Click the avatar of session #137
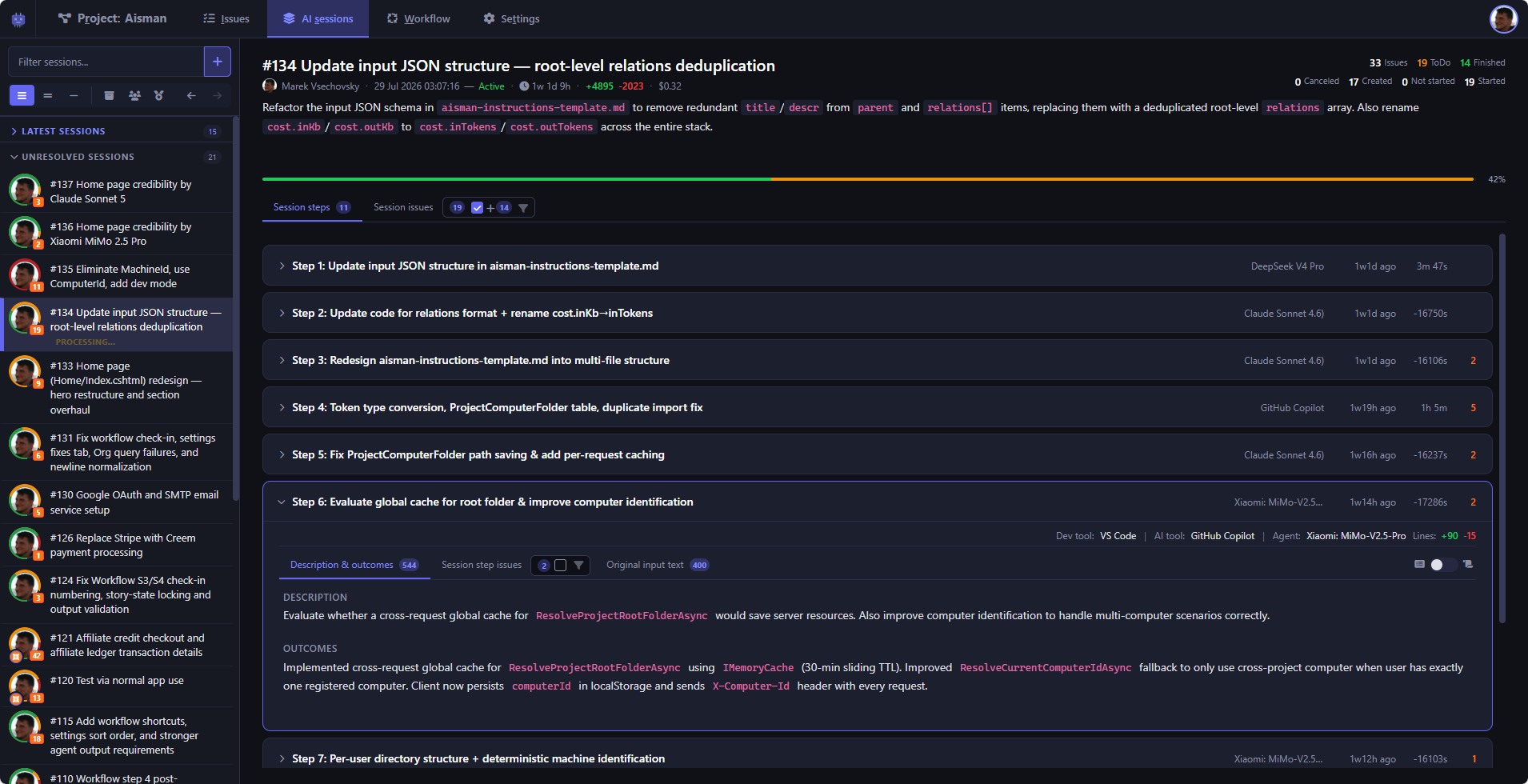 25,190
